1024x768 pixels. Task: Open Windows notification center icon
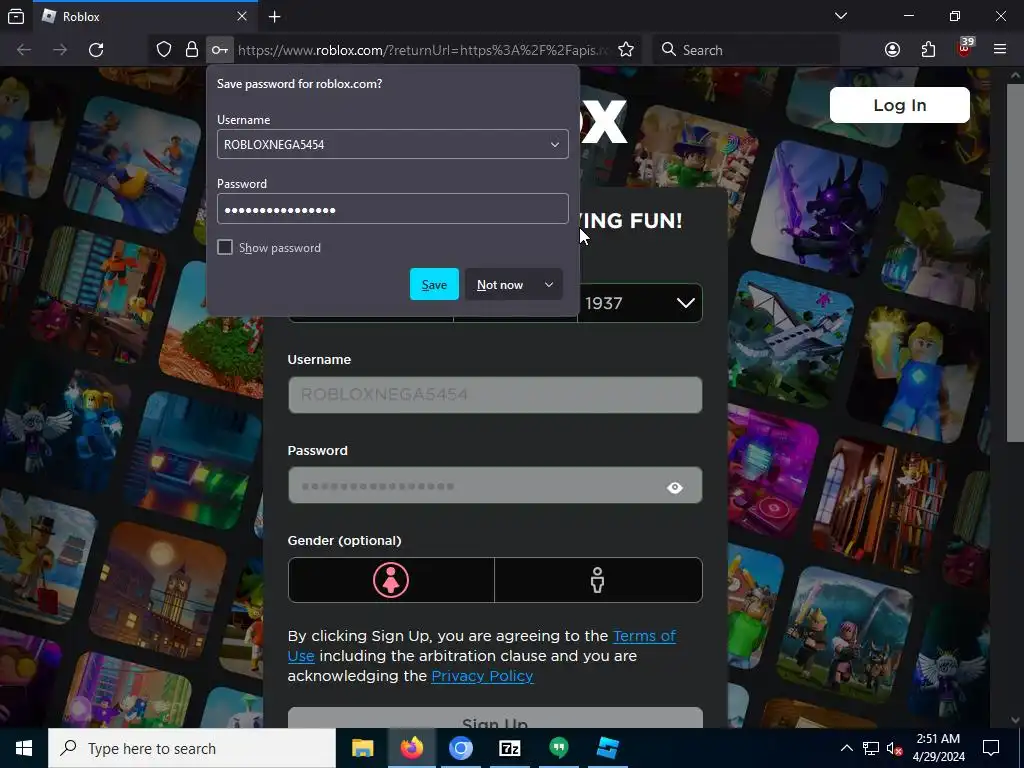coord(991,748)
